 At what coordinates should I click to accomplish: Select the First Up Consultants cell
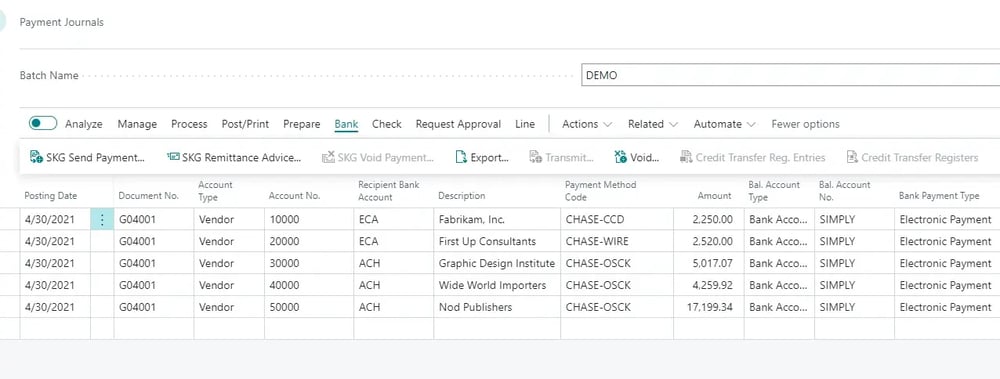coord(497,241)
